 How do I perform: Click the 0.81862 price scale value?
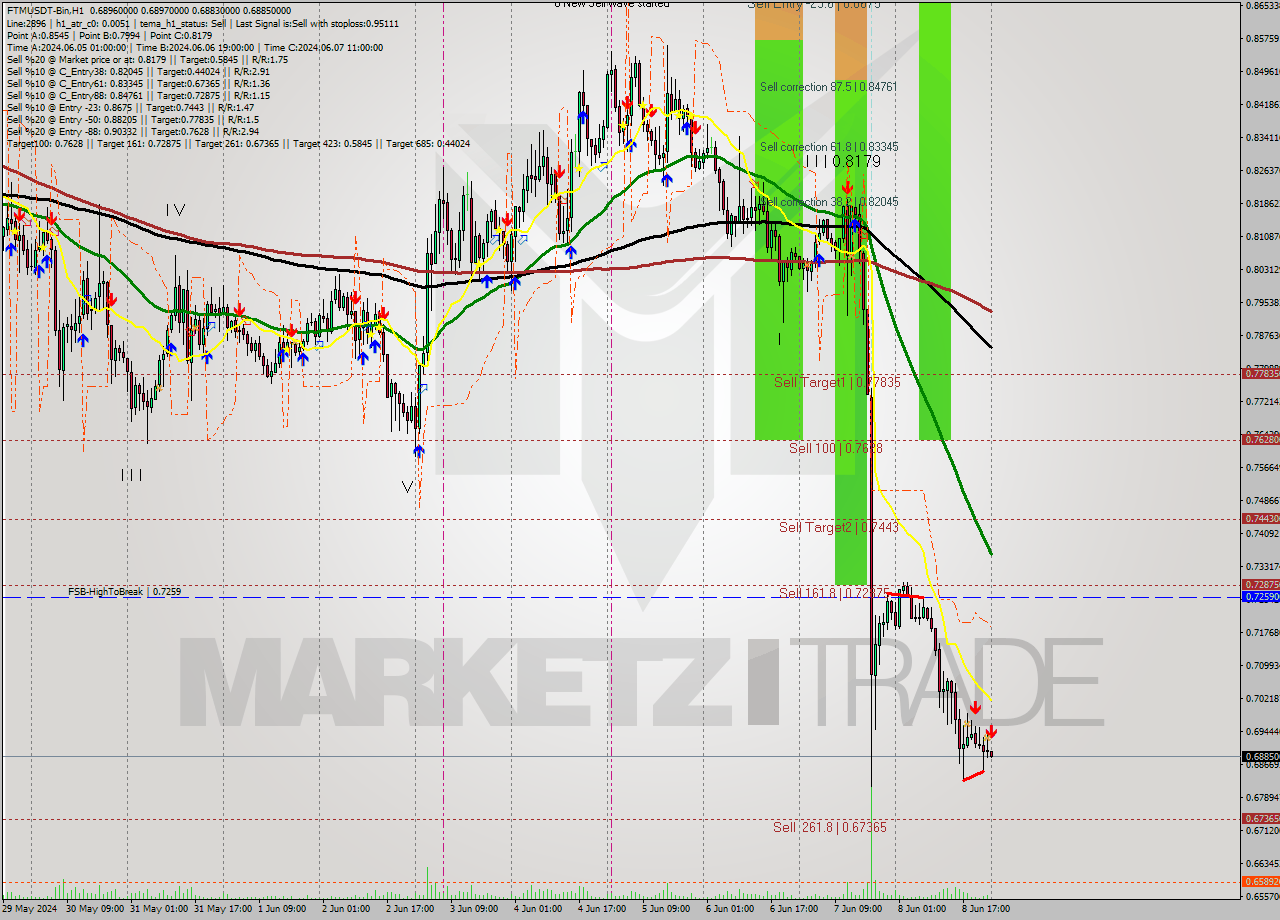coord(1261,203)
